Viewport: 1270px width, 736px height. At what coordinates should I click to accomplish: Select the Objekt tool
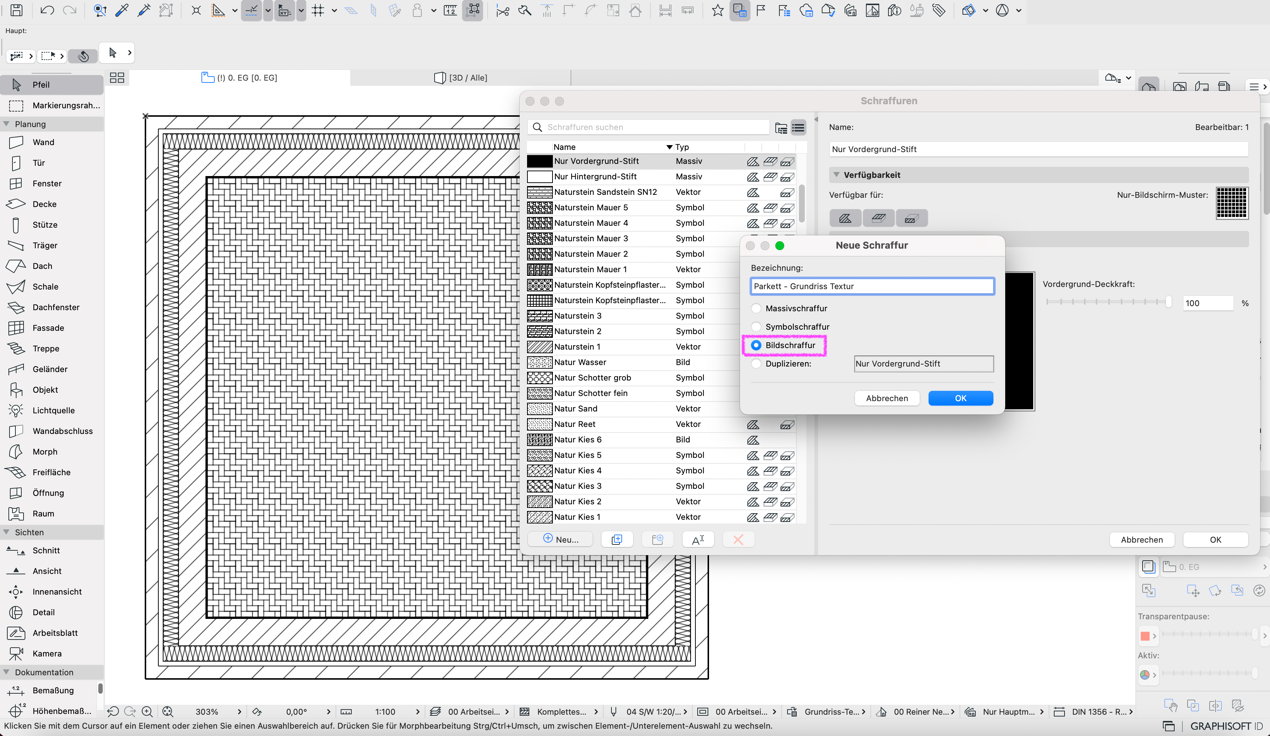click(52, 390)
